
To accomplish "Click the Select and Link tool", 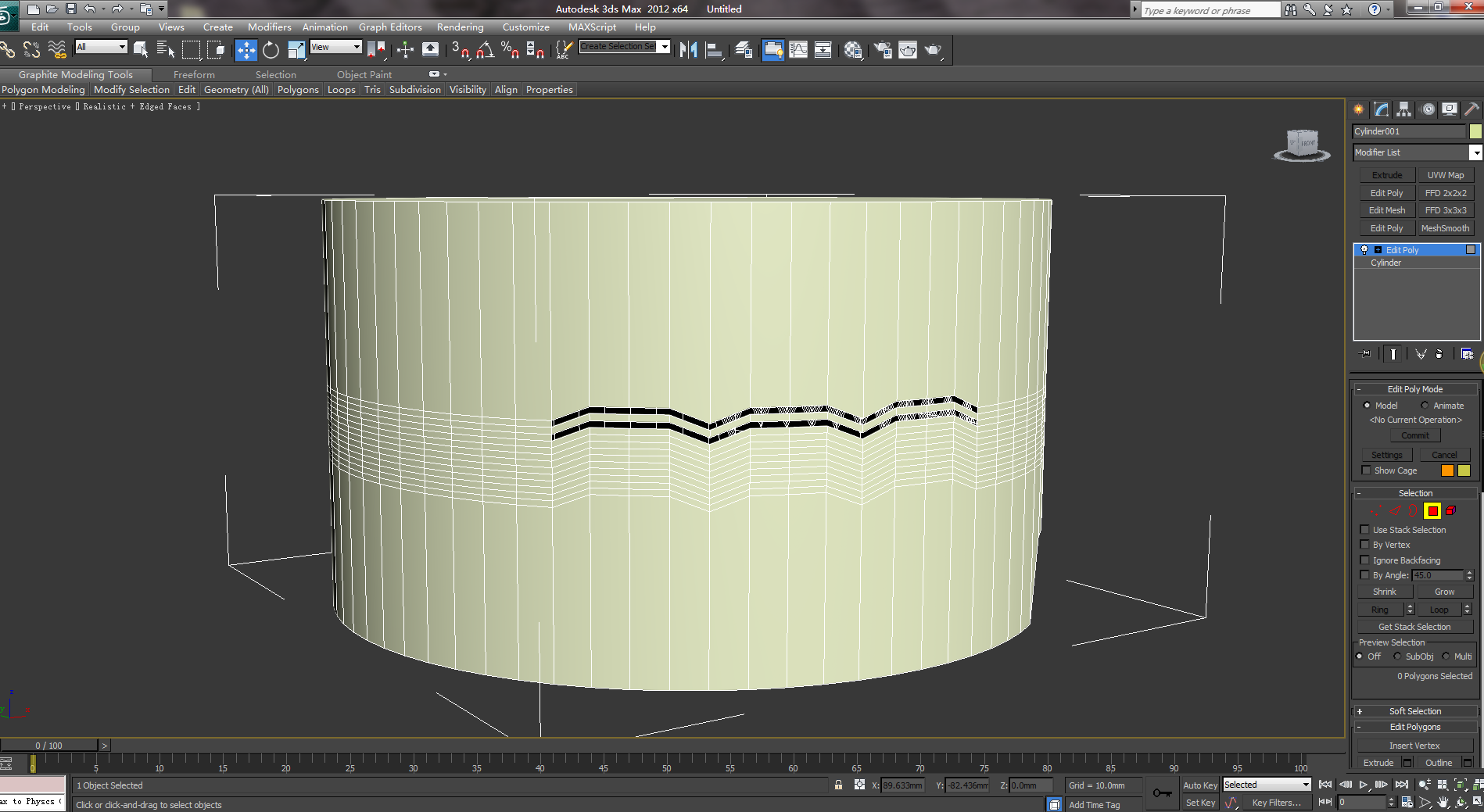I will 7,50.
